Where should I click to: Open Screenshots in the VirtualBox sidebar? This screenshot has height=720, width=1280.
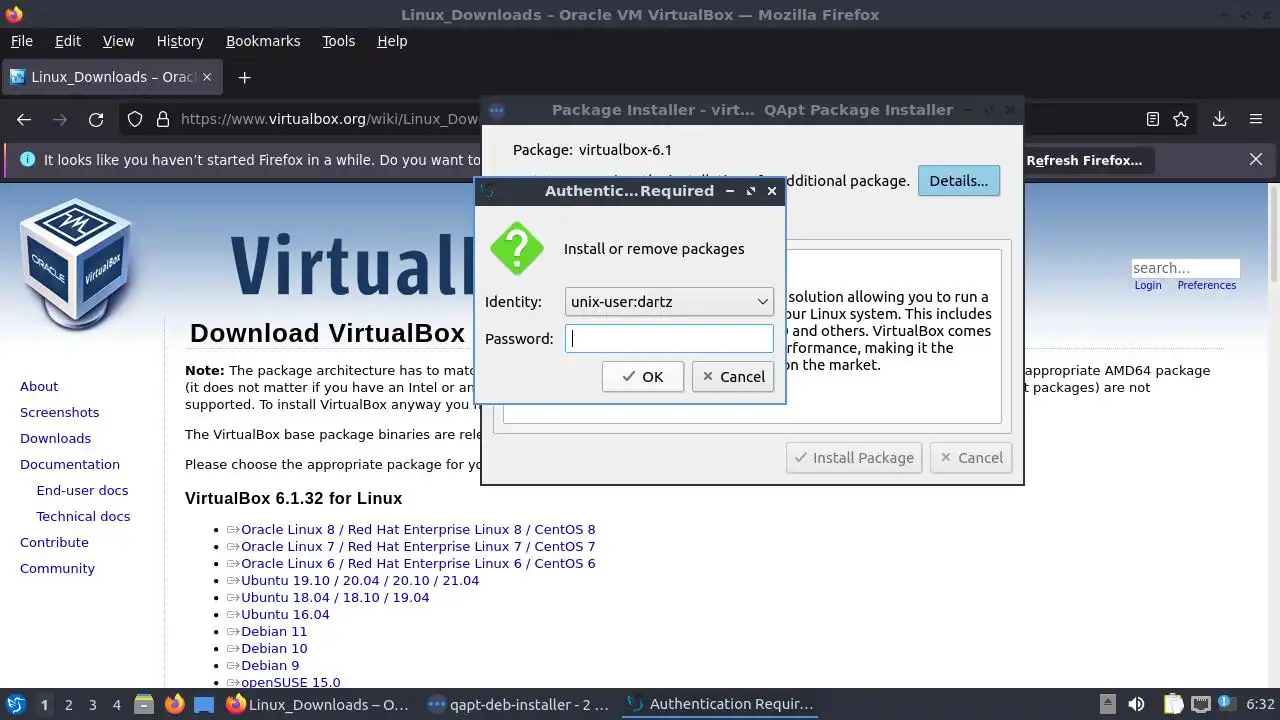pyautogui.click(x=60, y=412)
